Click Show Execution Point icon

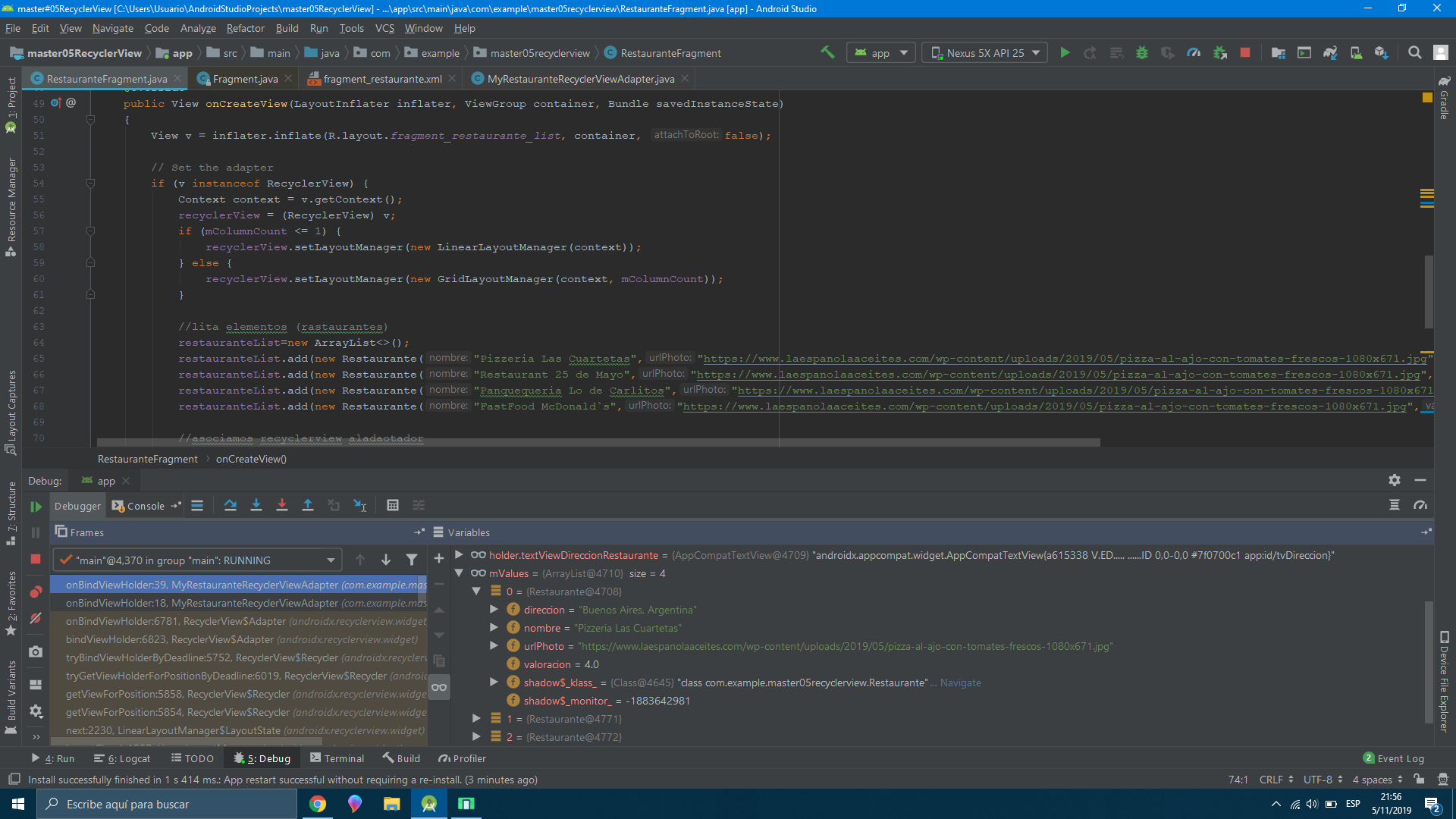click(197, 505)
